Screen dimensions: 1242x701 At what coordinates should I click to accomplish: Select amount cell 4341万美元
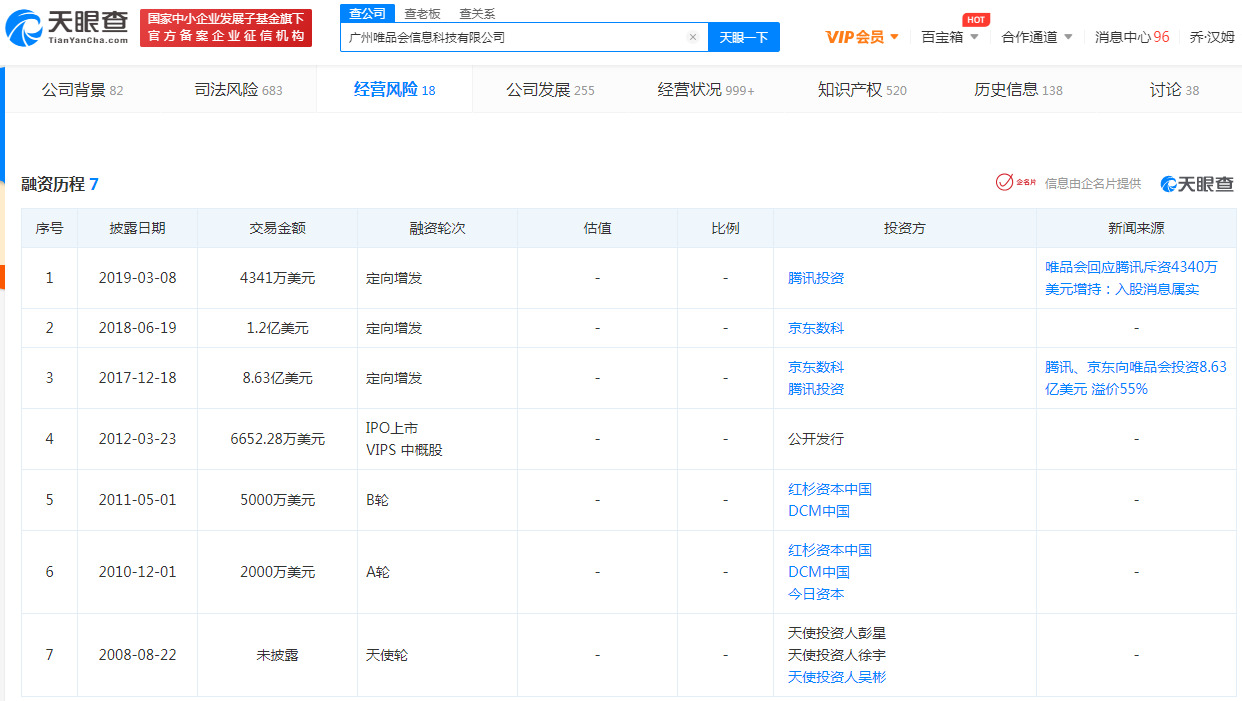(278, 278)
